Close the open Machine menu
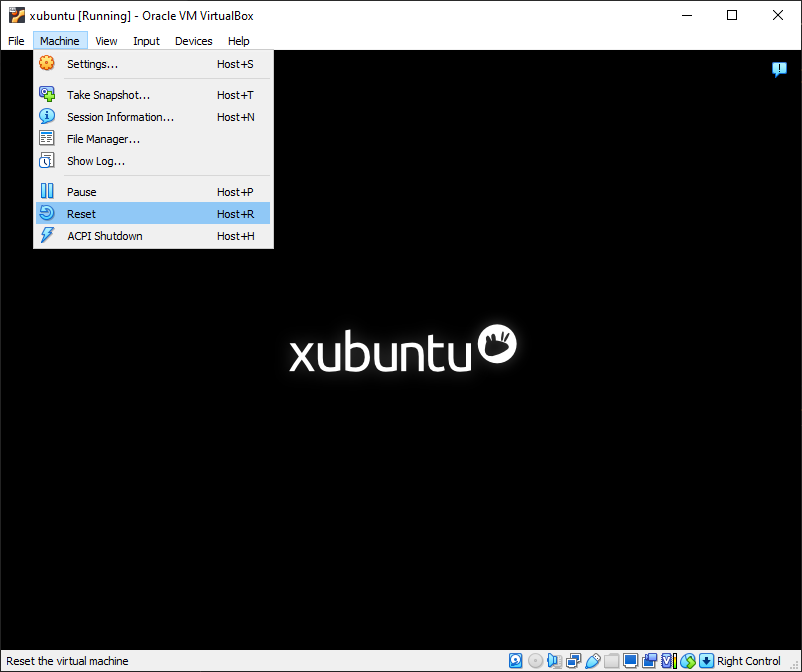Screen dimensions: 802x672 [x=60, y=41]
